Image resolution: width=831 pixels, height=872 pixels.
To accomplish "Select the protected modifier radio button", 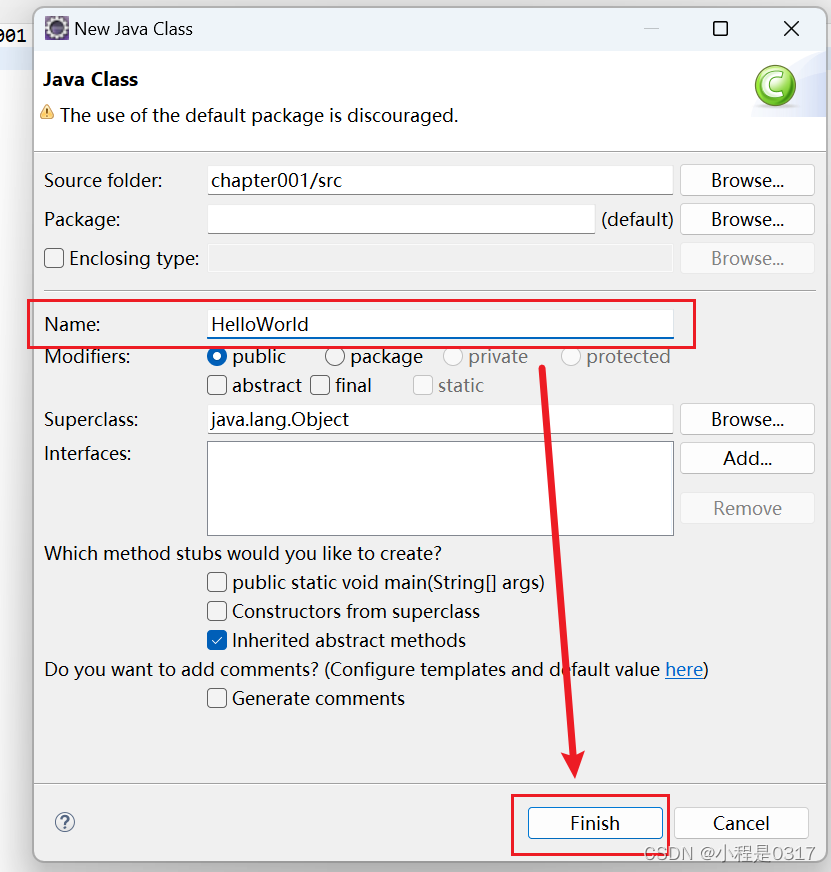I will pos(571,356).
